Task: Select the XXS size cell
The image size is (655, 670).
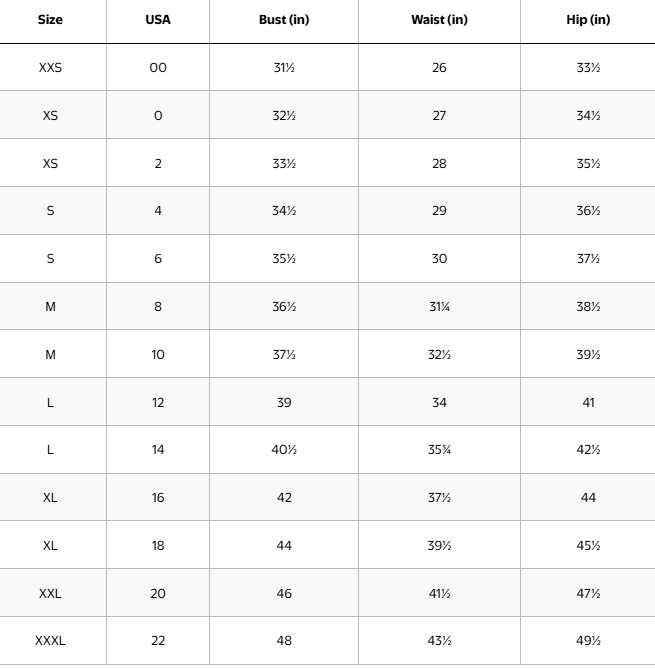Action: click(50, 68)
